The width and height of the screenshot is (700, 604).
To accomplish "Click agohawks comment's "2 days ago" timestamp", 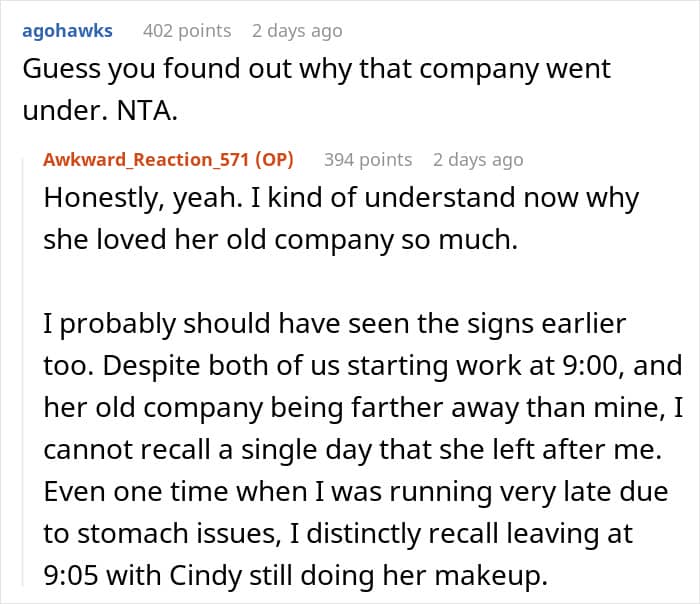I will 297,30.
